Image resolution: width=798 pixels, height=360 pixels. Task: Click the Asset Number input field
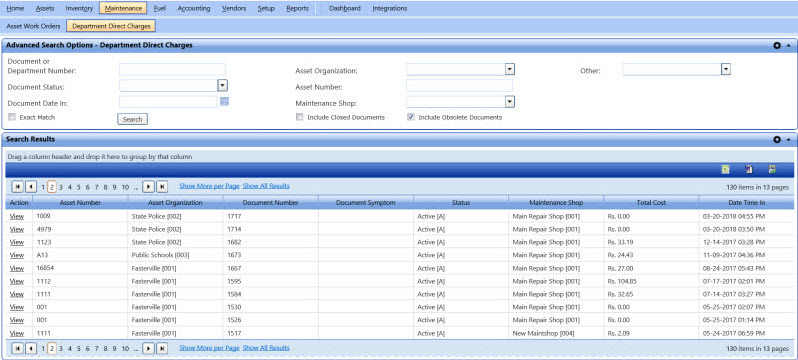460,86
